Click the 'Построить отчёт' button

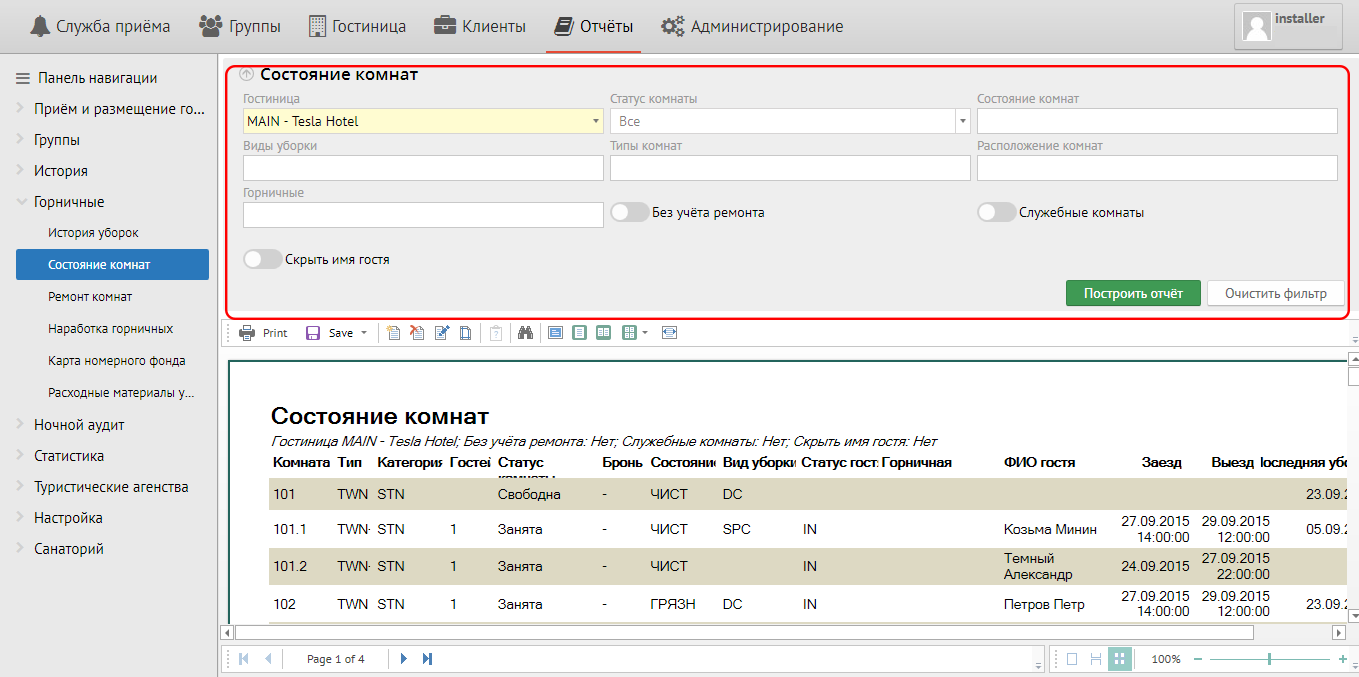(x=1133, y=293)
